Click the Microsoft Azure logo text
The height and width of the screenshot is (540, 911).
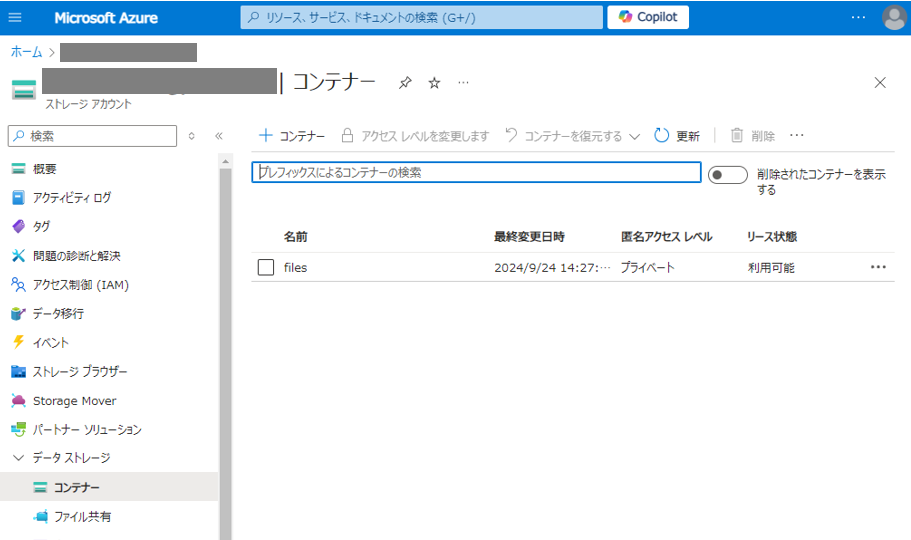106,18
